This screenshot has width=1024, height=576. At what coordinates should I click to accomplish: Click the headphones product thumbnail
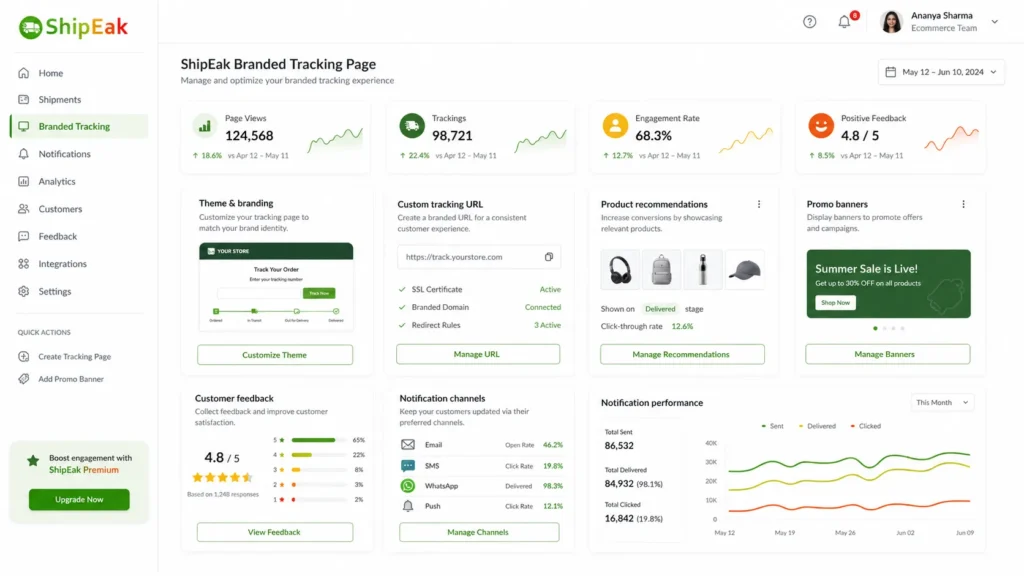620,270
